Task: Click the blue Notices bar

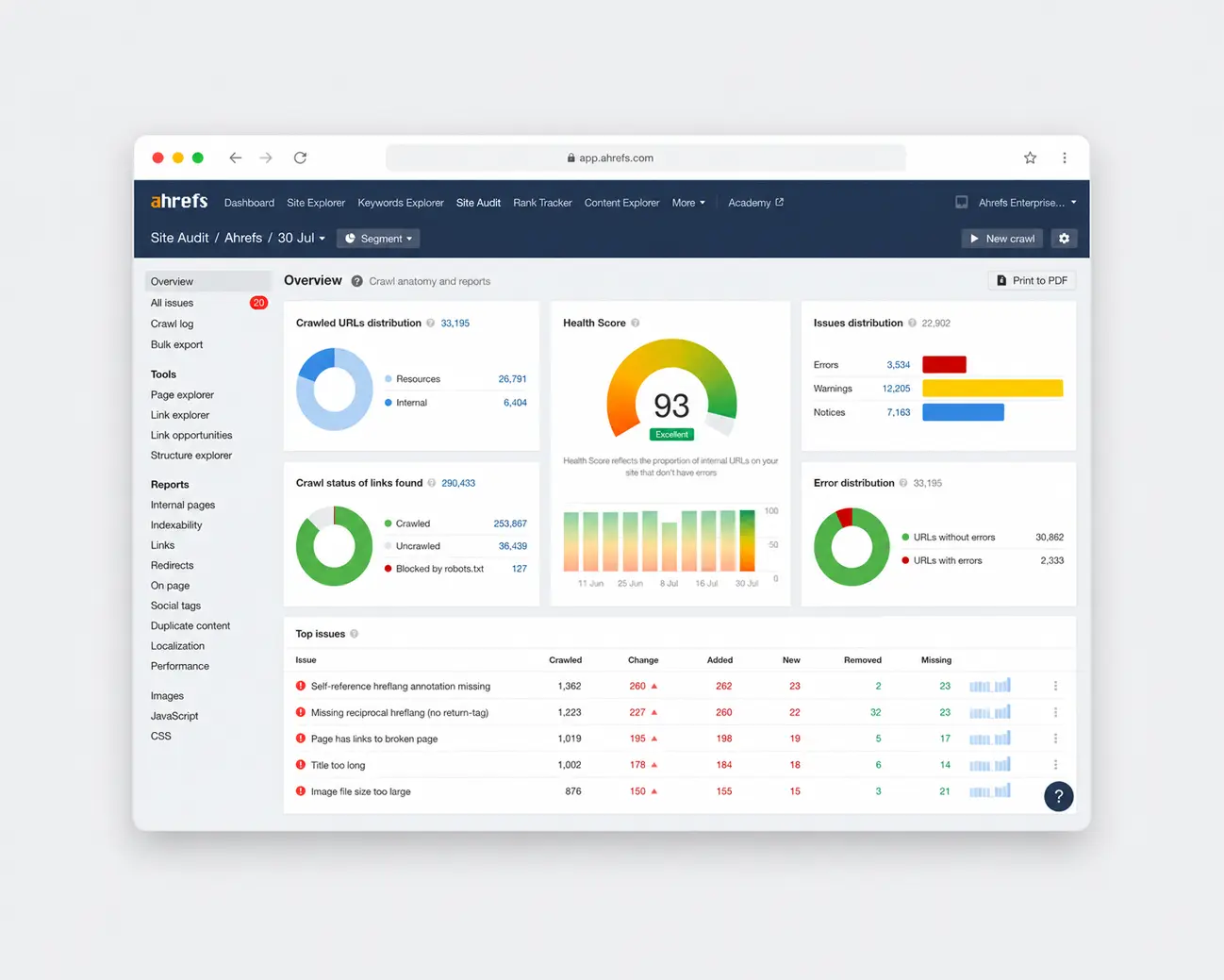Action: point(963,412)
